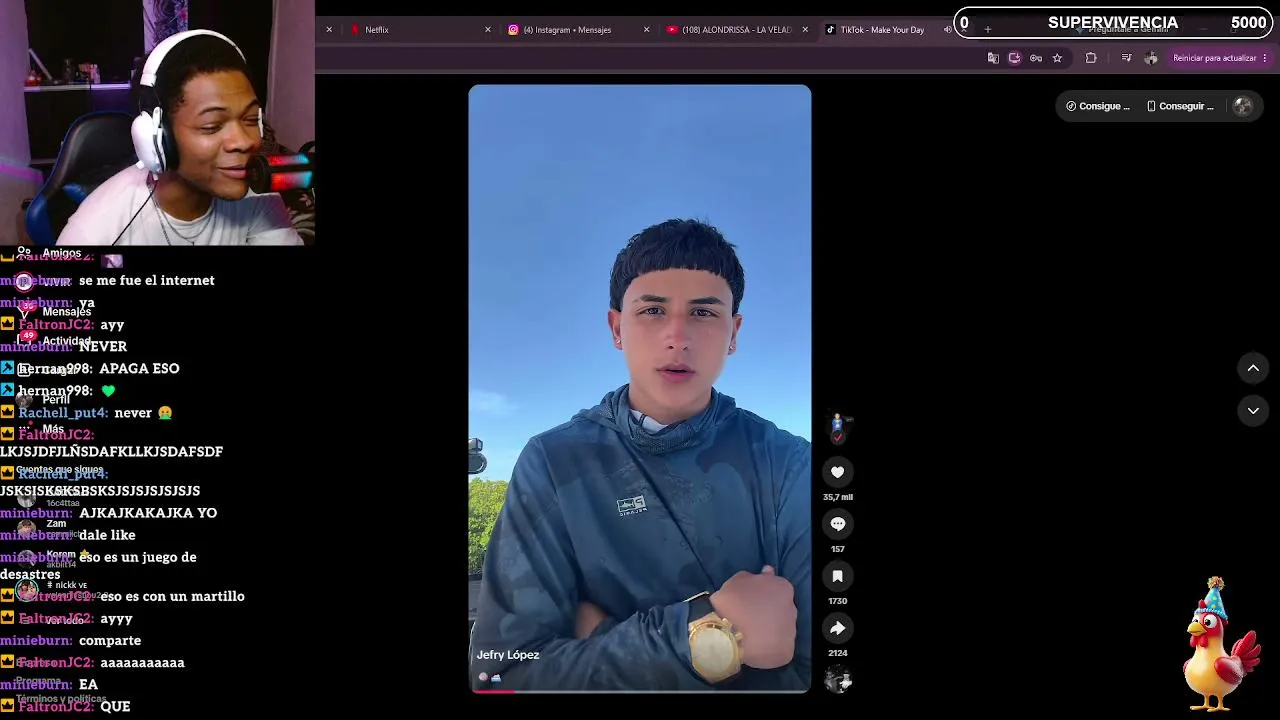Open the sound disc below the share count
The height and width of the screenshot is (720, 1280).
[x=838, y=681]
